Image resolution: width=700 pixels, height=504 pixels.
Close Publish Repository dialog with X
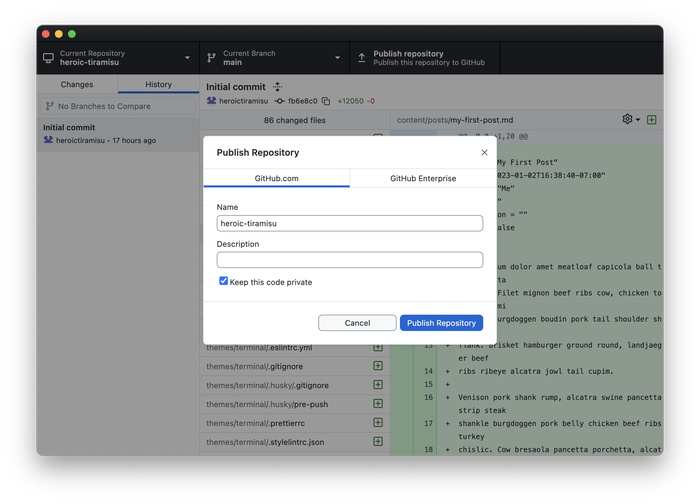point(484,153)
